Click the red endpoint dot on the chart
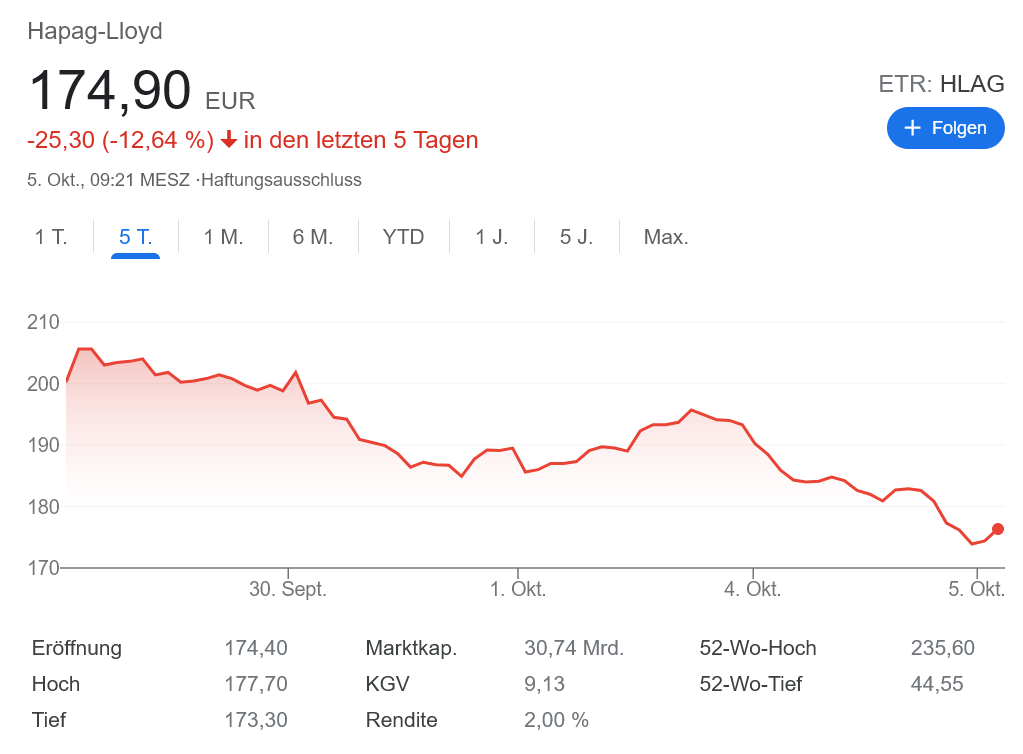This screenshot has width=1023, height=754. [996, 528]
